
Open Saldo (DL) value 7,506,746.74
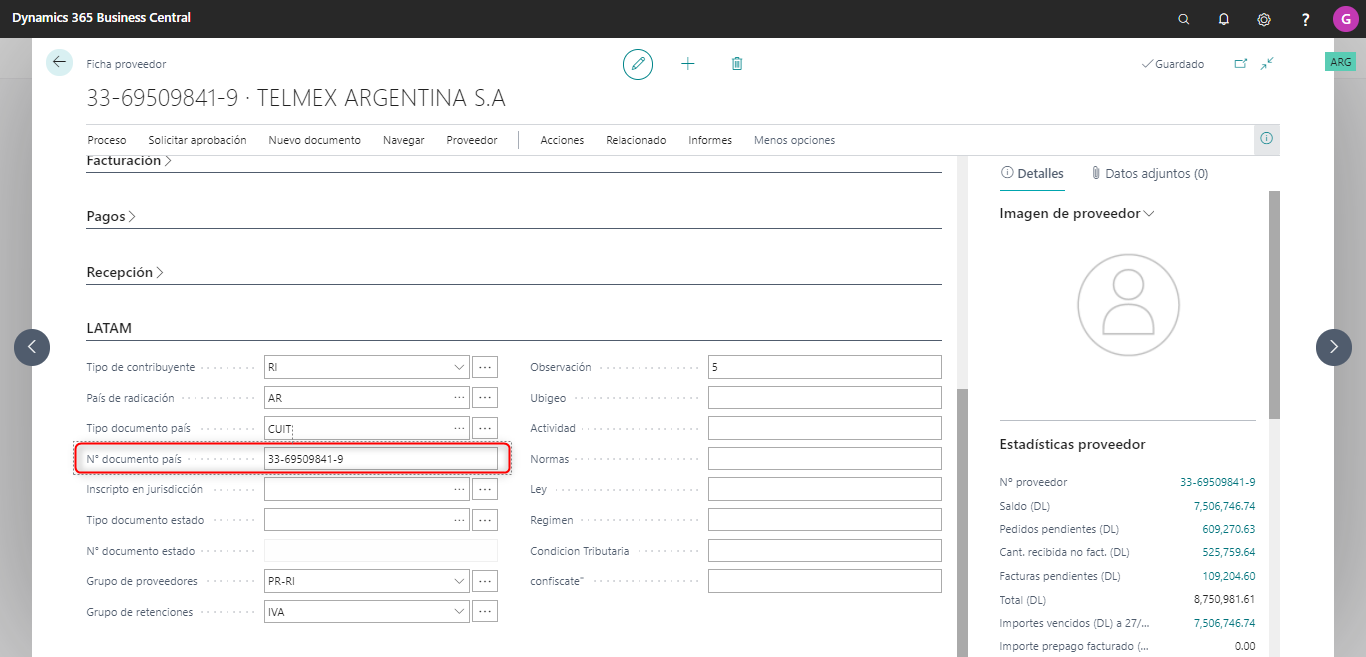pos(1224,506)
